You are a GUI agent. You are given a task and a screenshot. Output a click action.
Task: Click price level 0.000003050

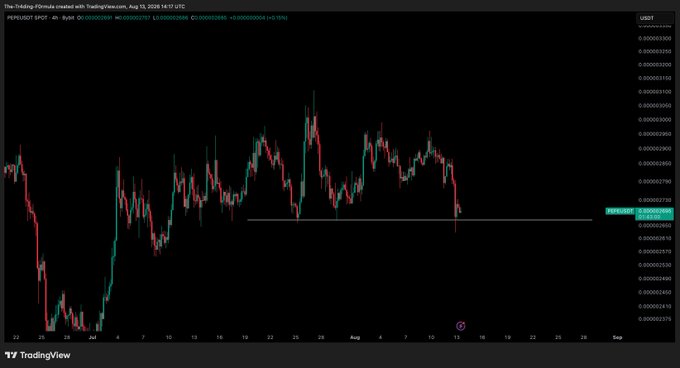[655, 105]
